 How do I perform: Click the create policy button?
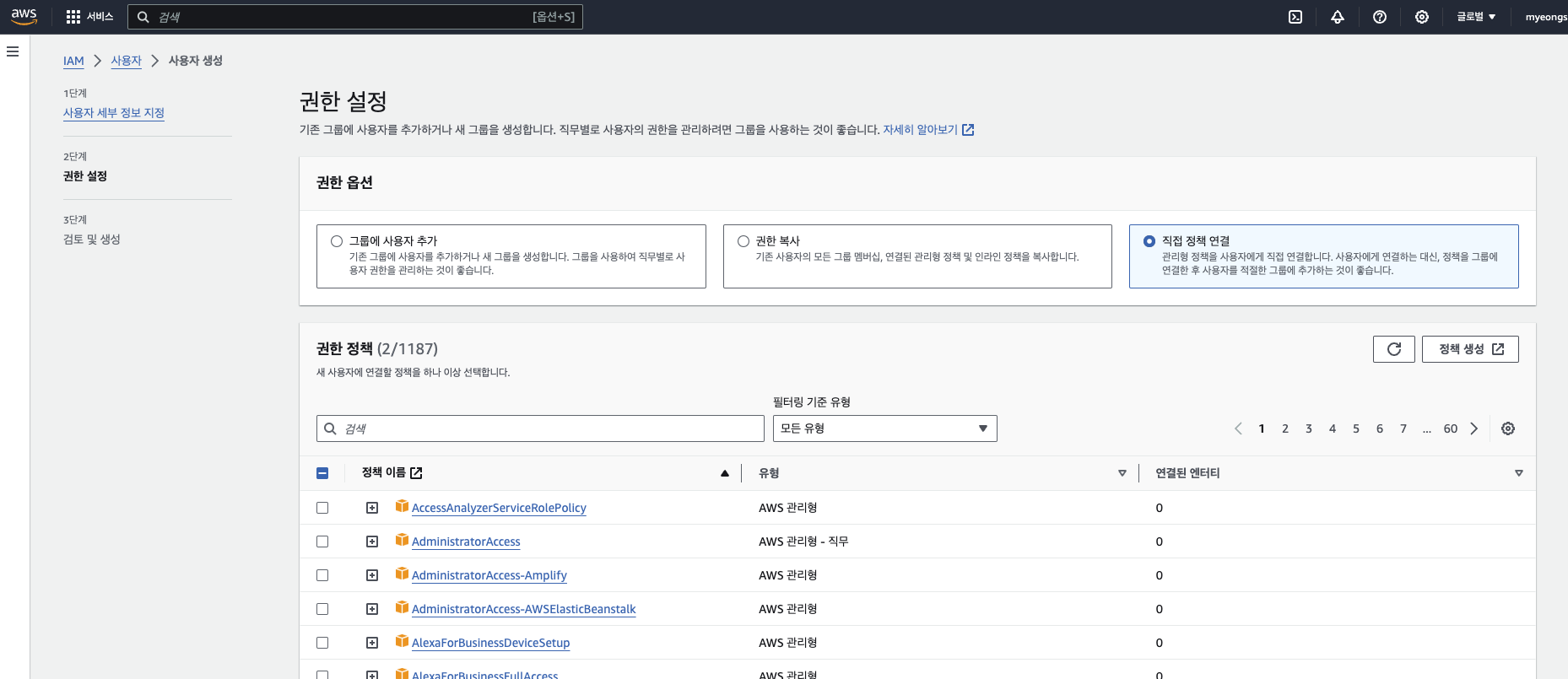tap(1470, 349)
